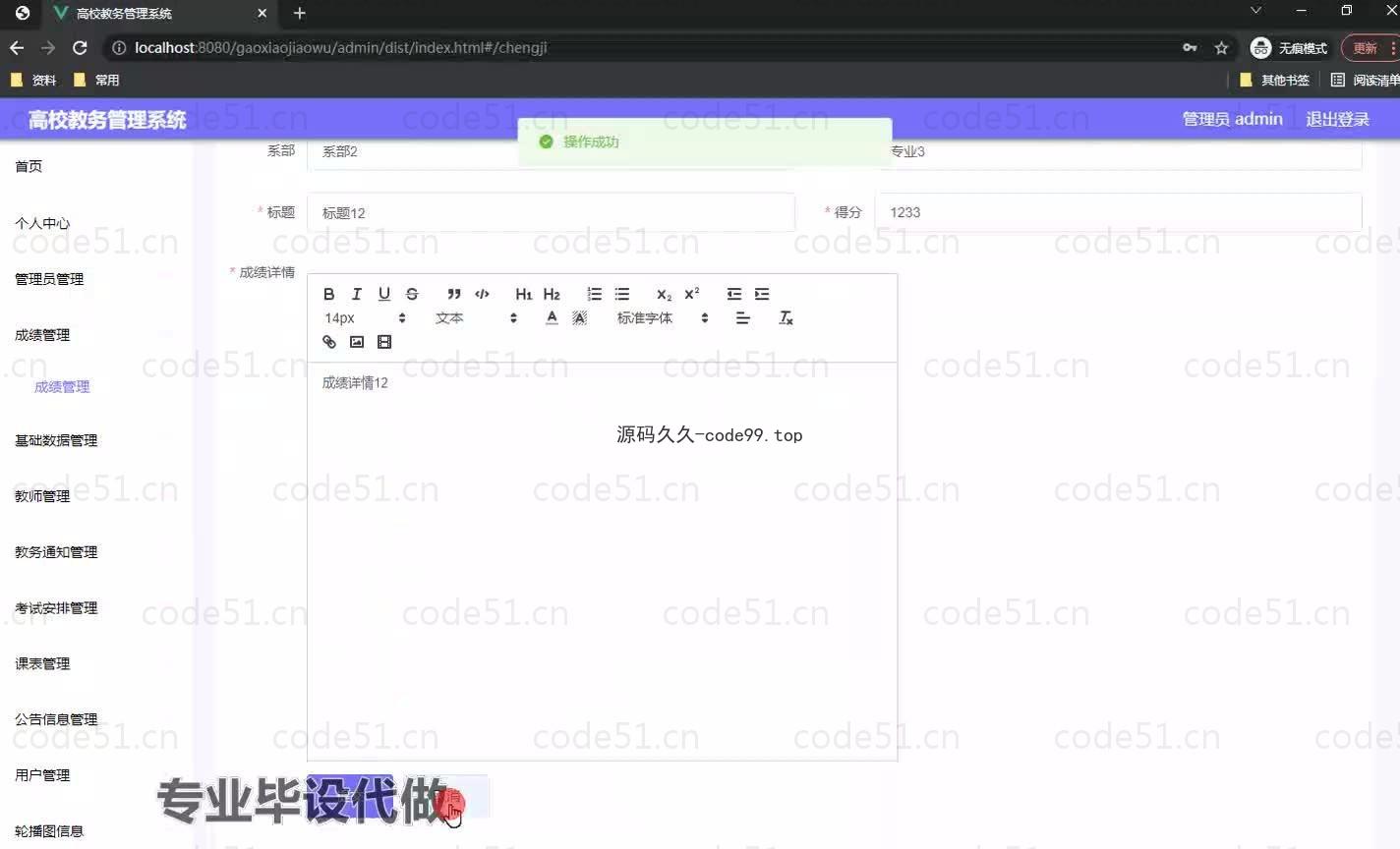
Task: Click the 高校教务管理系统 header title
Action: coord(107,120)
